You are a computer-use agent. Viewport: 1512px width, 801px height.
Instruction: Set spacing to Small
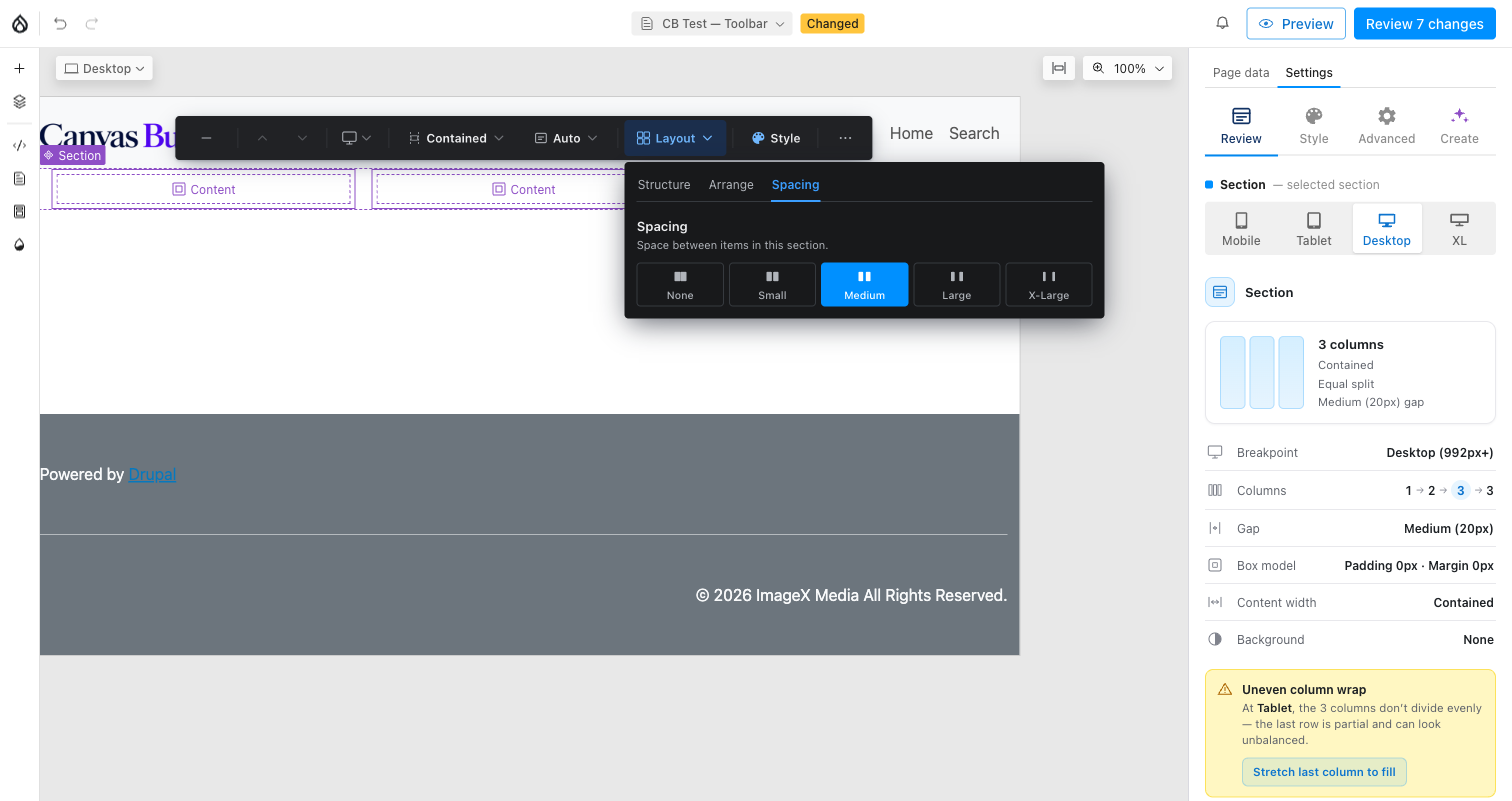(772, 285)
